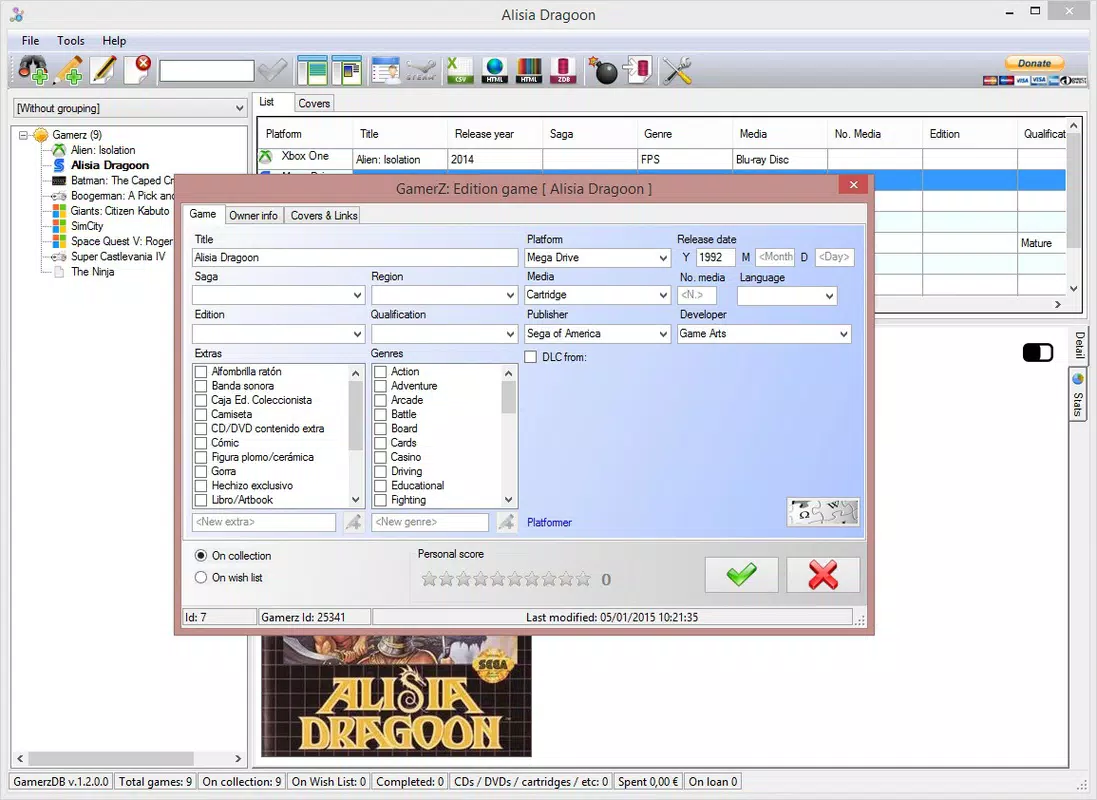Click the Xbox icon in the Alien: Isolation row
1097x800 pixels.
(266, 156)
